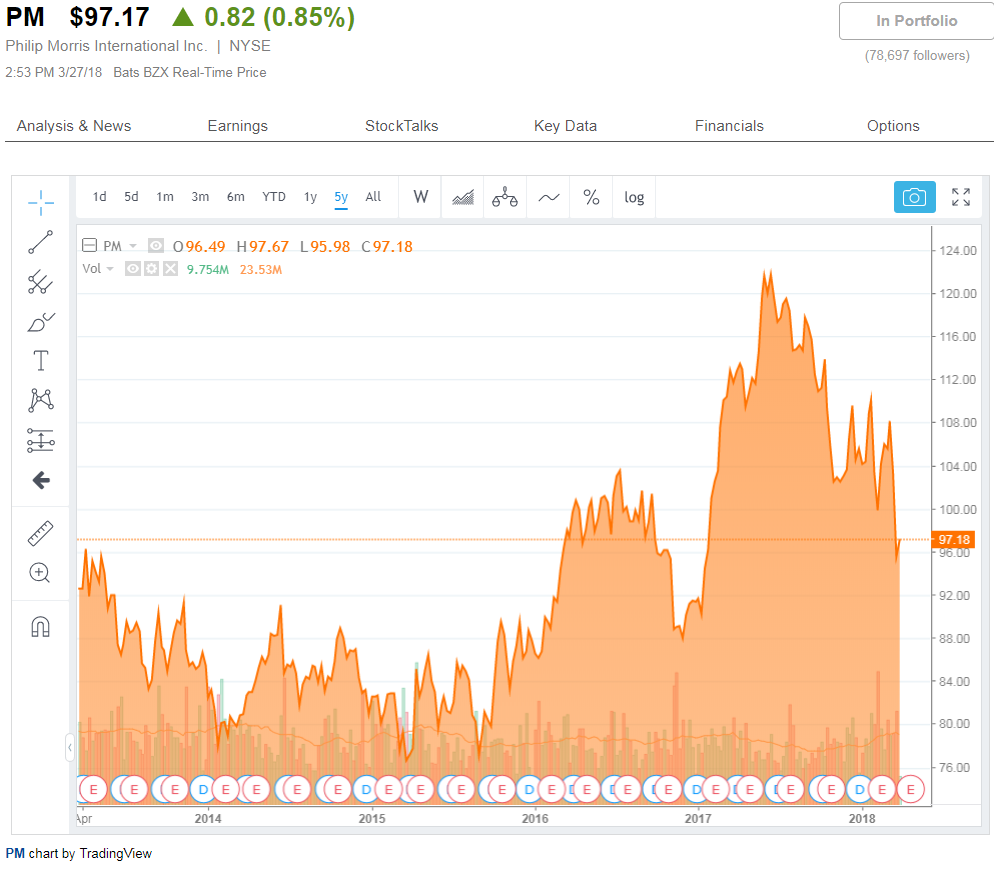Select the Measure ruler tool
The height and width of the screenshot is (873, 994).
(x=40, y=532)
